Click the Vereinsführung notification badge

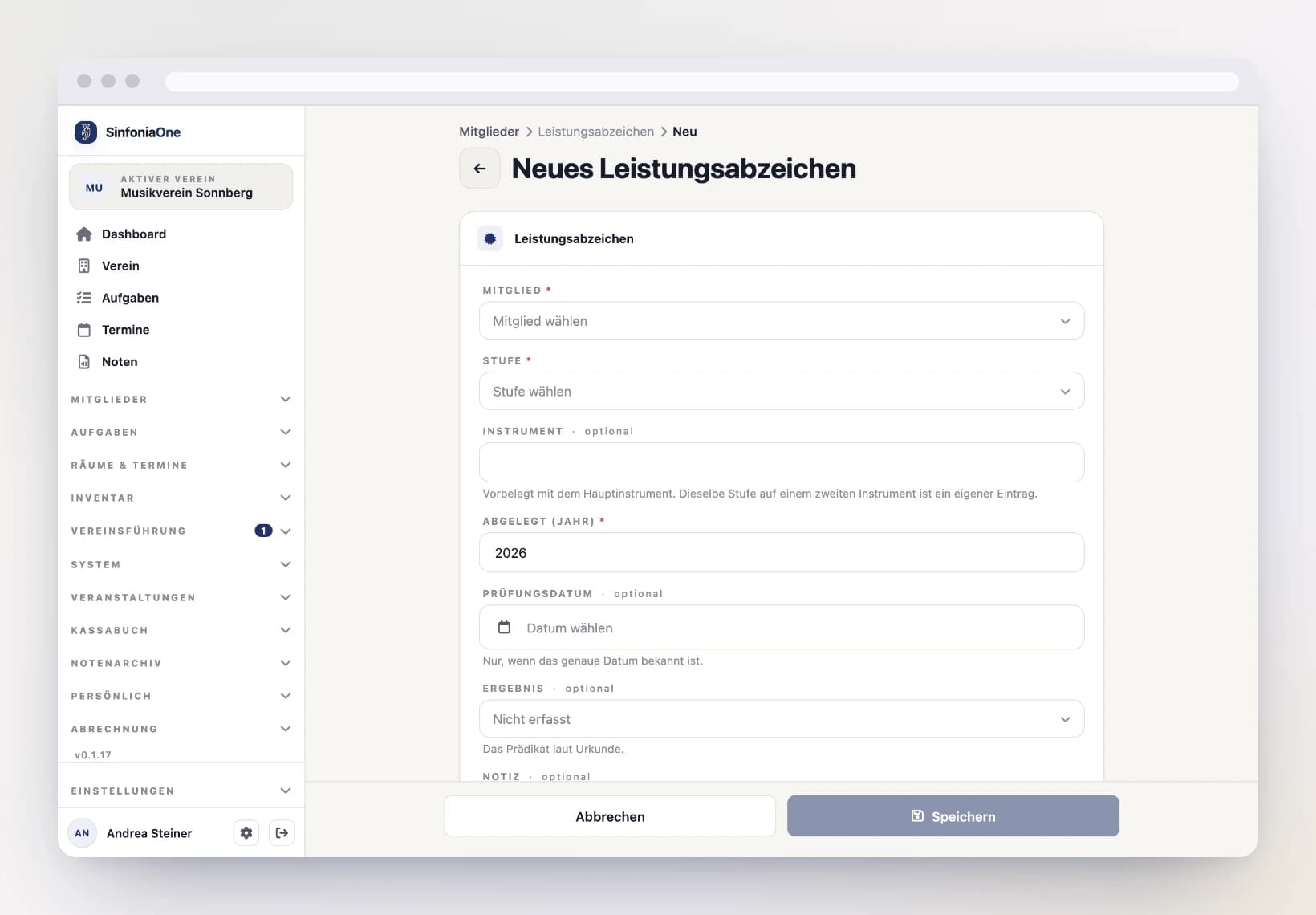pos(263,531)
